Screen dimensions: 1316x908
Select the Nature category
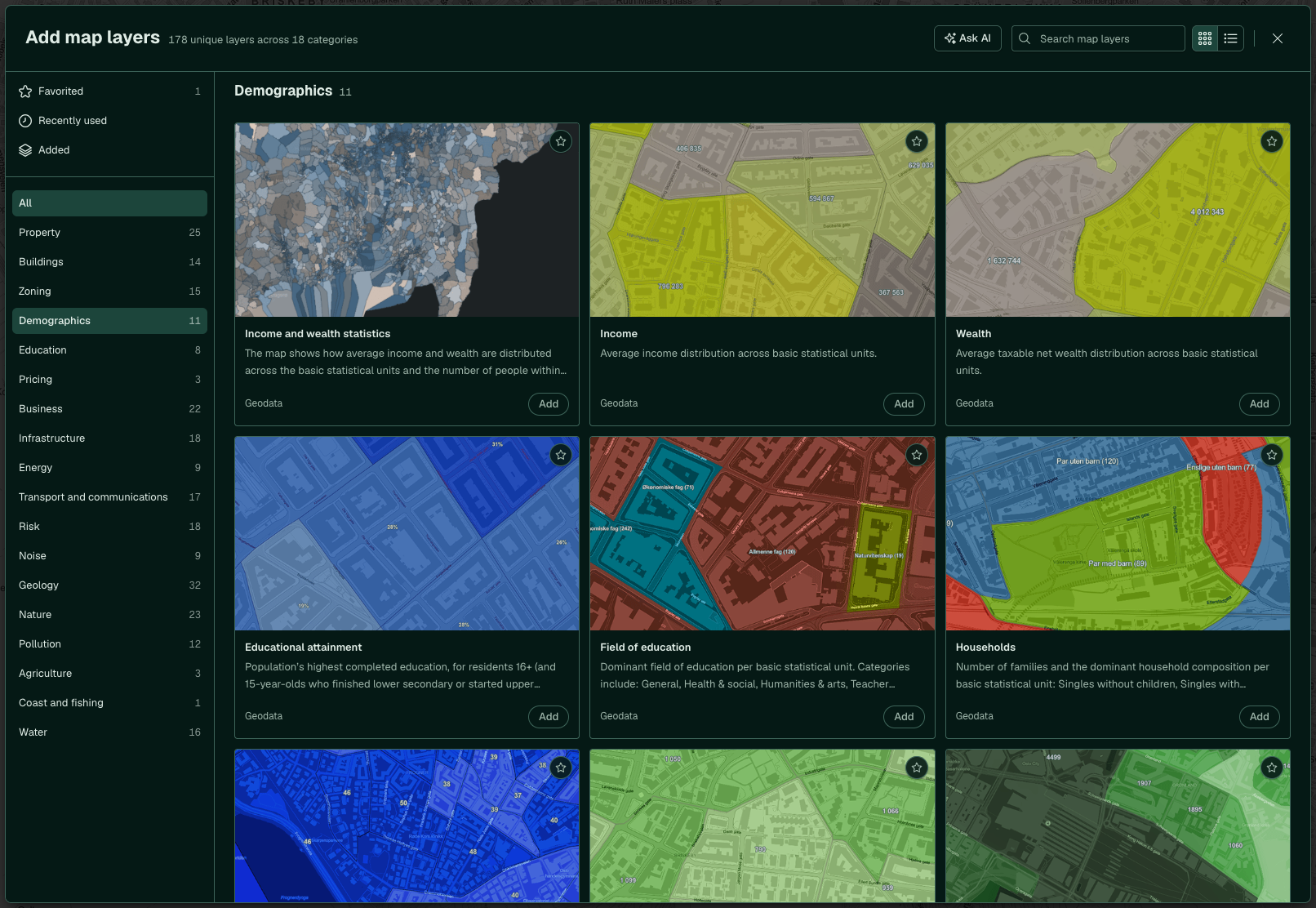click(109, 615)
